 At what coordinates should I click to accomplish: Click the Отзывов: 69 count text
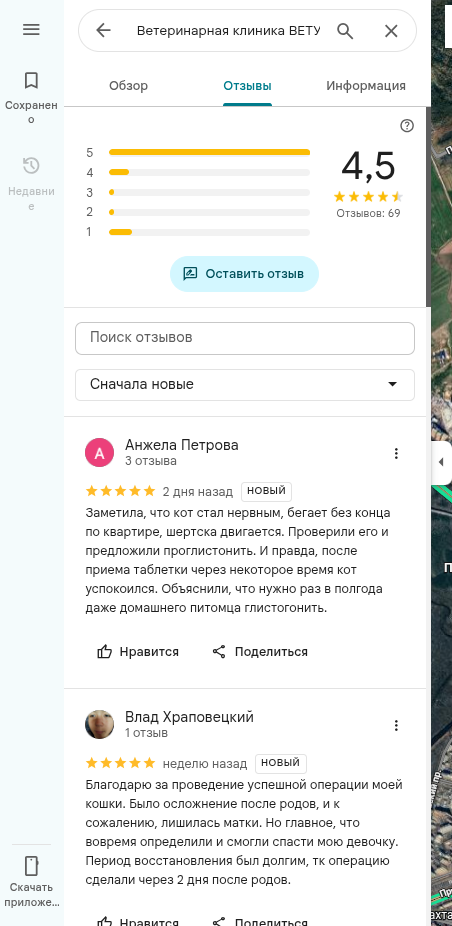click(368, 214)
